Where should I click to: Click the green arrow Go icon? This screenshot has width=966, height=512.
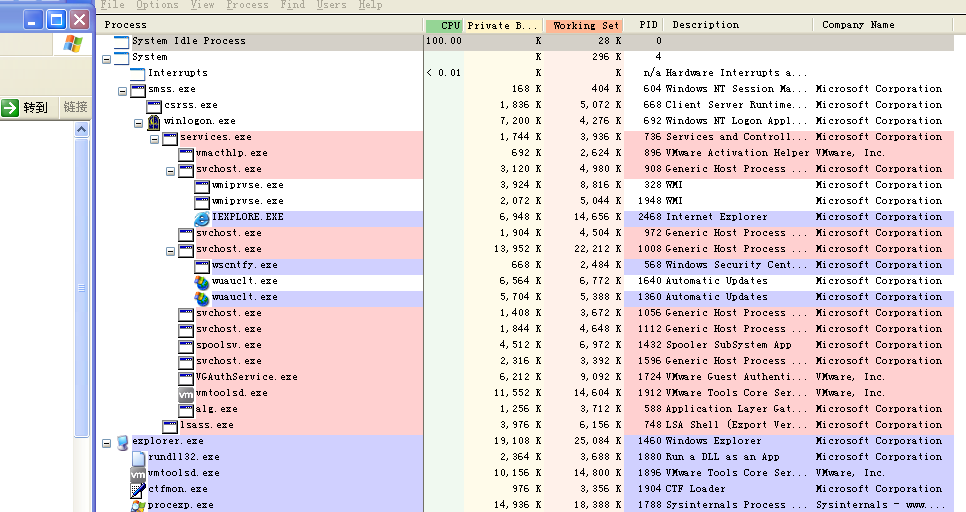point(10,107)
